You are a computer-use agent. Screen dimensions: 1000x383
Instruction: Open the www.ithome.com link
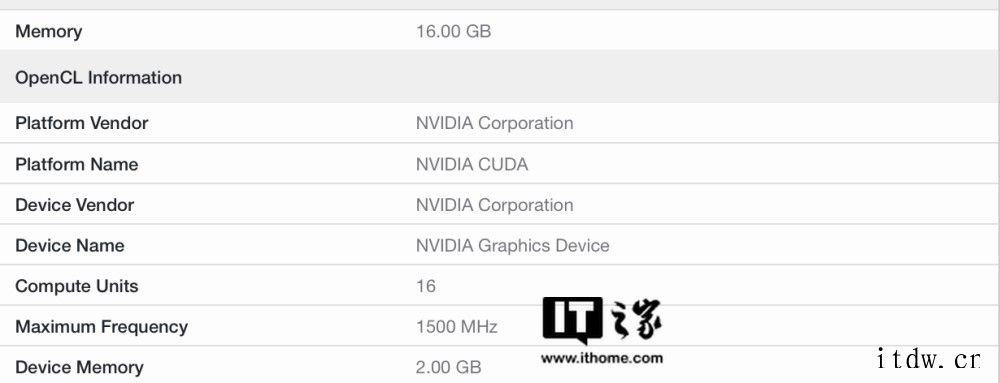coord(602,358)
